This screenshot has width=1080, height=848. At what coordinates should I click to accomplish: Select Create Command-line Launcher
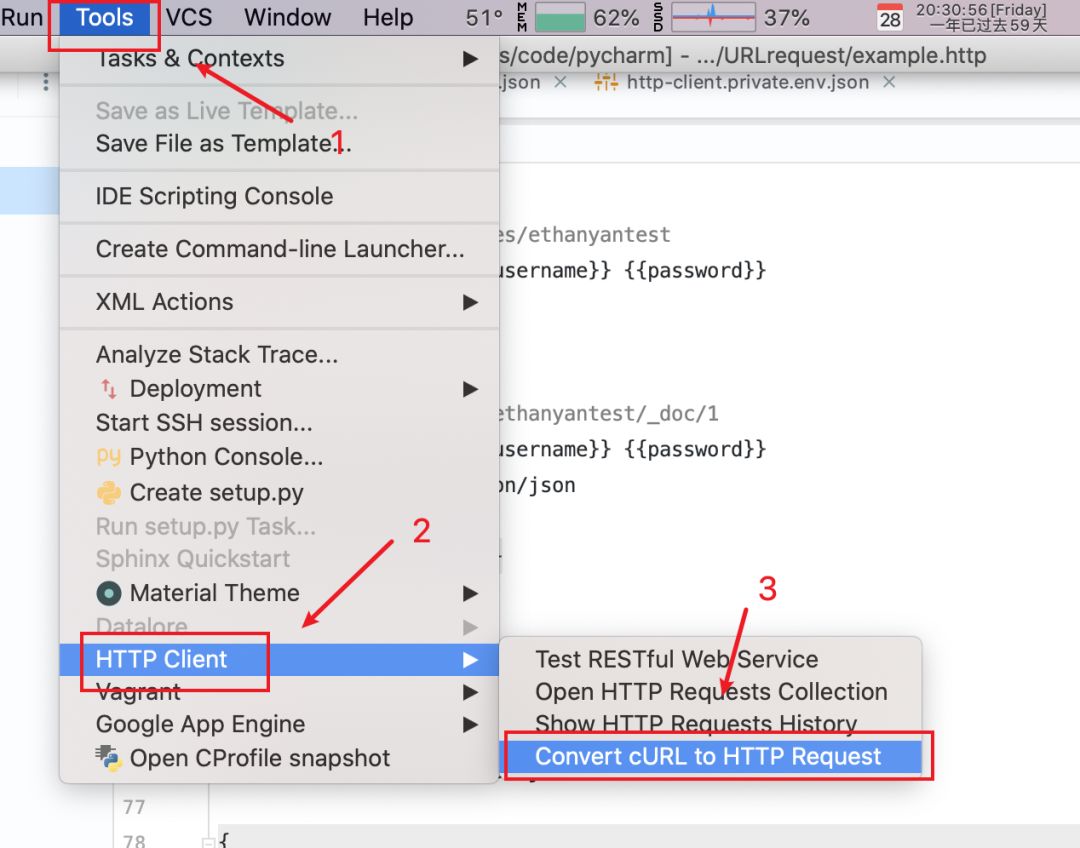(279, 249)
